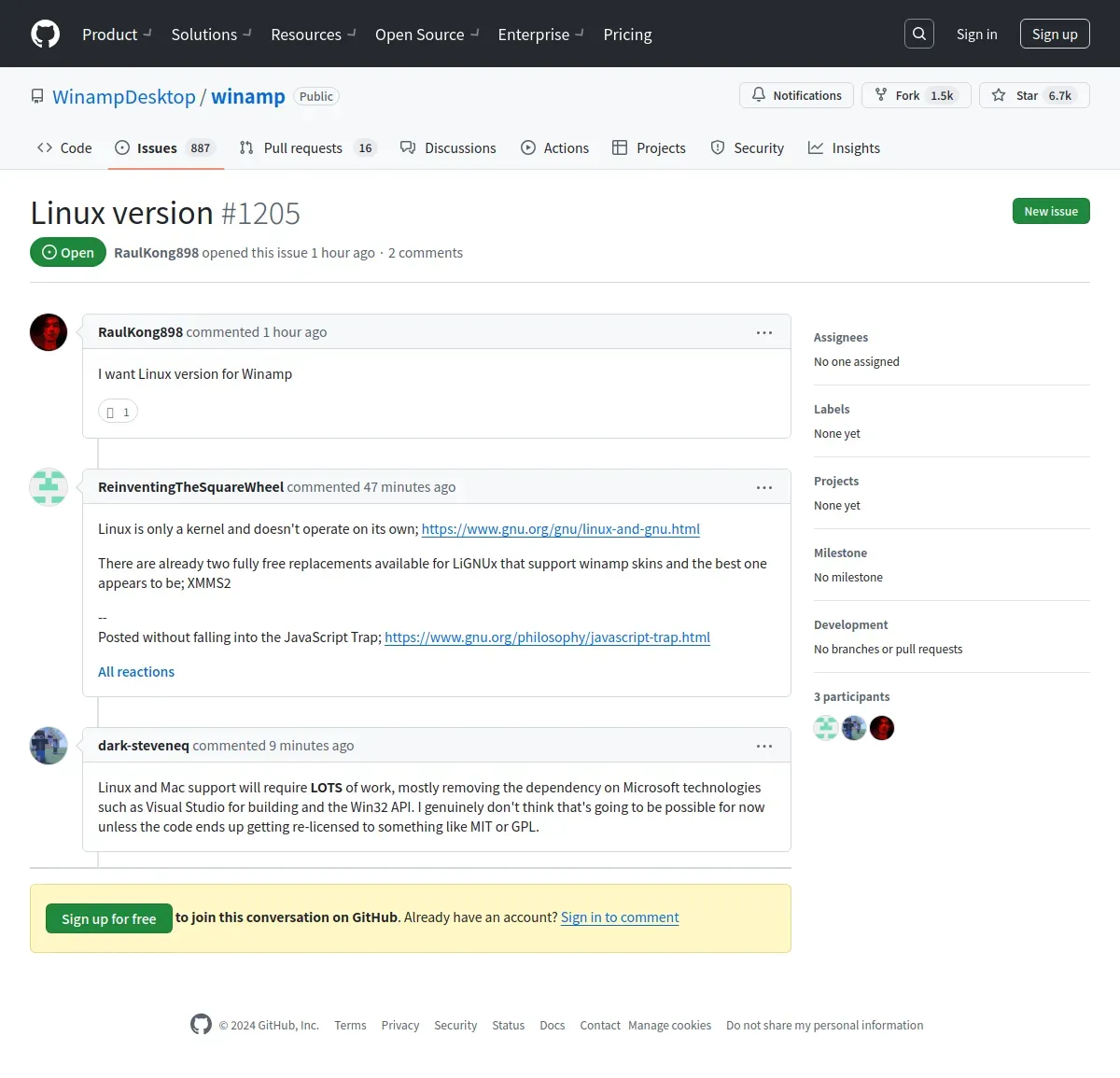Click Sign in to comment link
1120x1078 pixels.
(x=620, y=917)
